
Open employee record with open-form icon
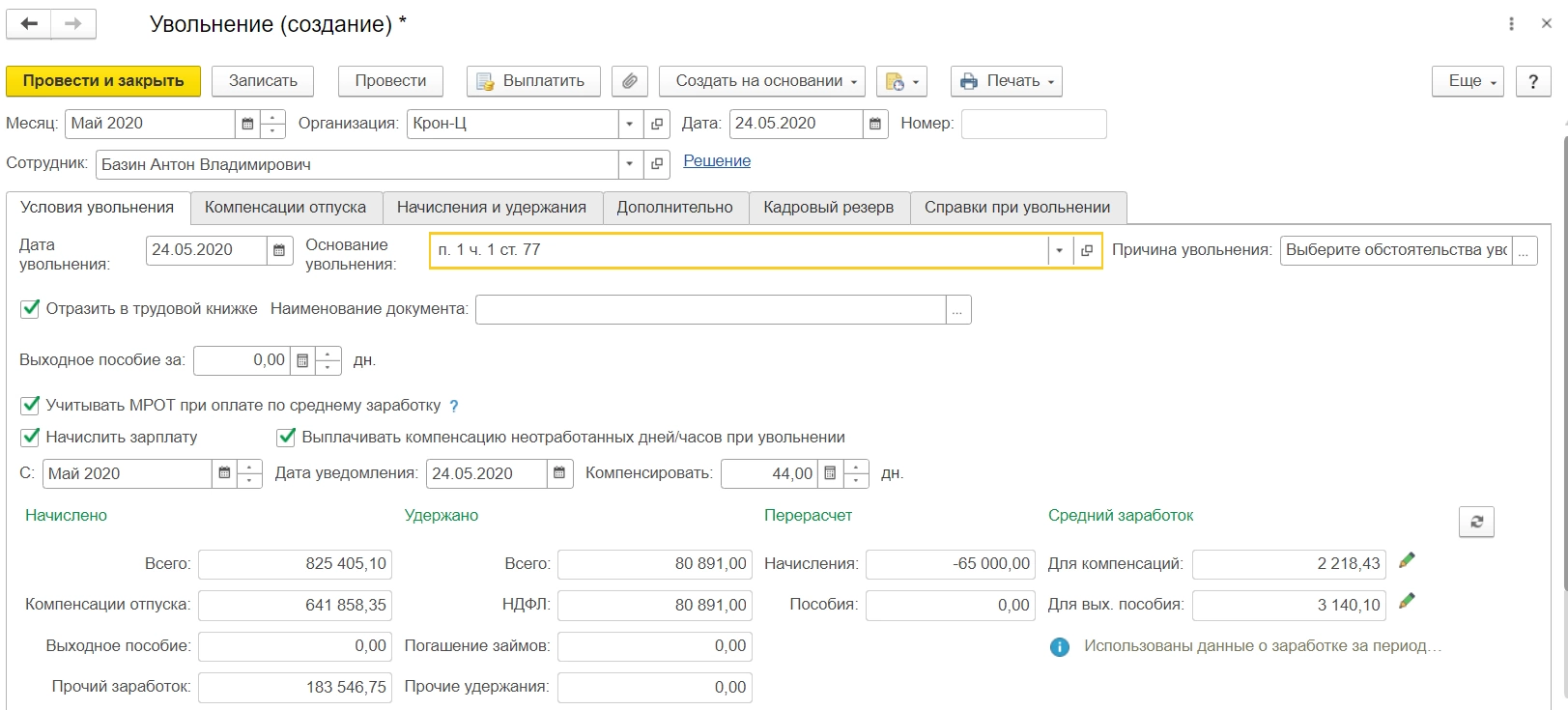coord(657,164)
